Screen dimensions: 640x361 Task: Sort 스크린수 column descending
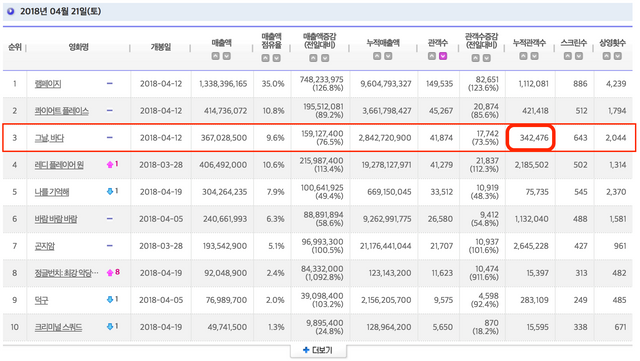click(x=579, y=56)
